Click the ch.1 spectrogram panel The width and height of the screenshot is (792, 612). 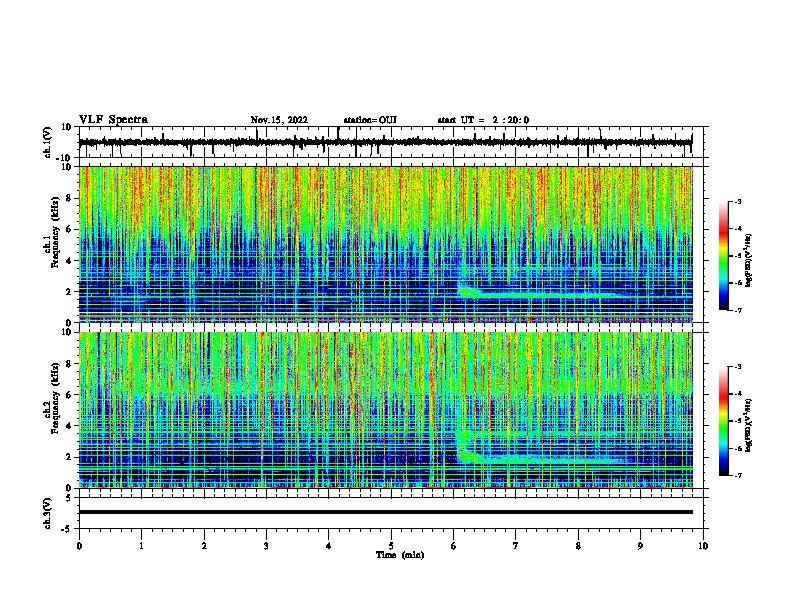pos(385,244)
